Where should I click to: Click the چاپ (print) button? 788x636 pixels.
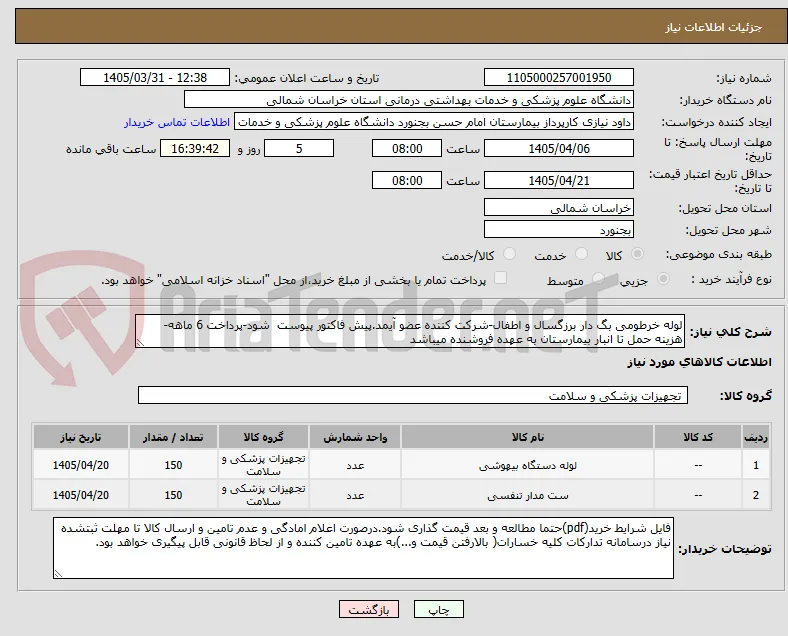click(x=439, y=609)
